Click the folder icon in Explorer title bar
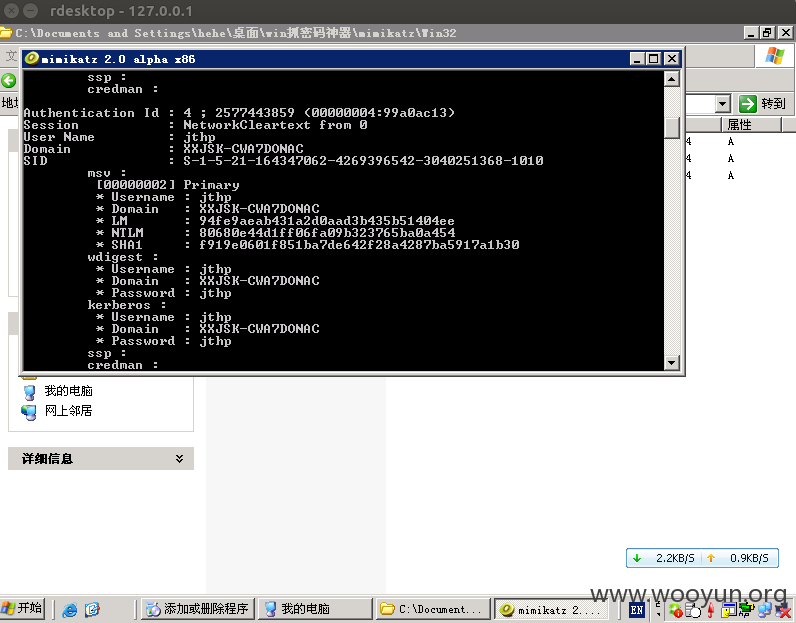The width and height of the screenshot is (796, 623). pos(6,33)
